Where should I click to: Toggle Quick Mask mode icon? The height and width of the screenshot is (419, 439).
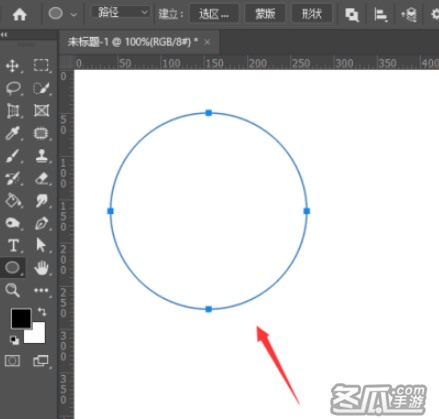tap(12, 361)
